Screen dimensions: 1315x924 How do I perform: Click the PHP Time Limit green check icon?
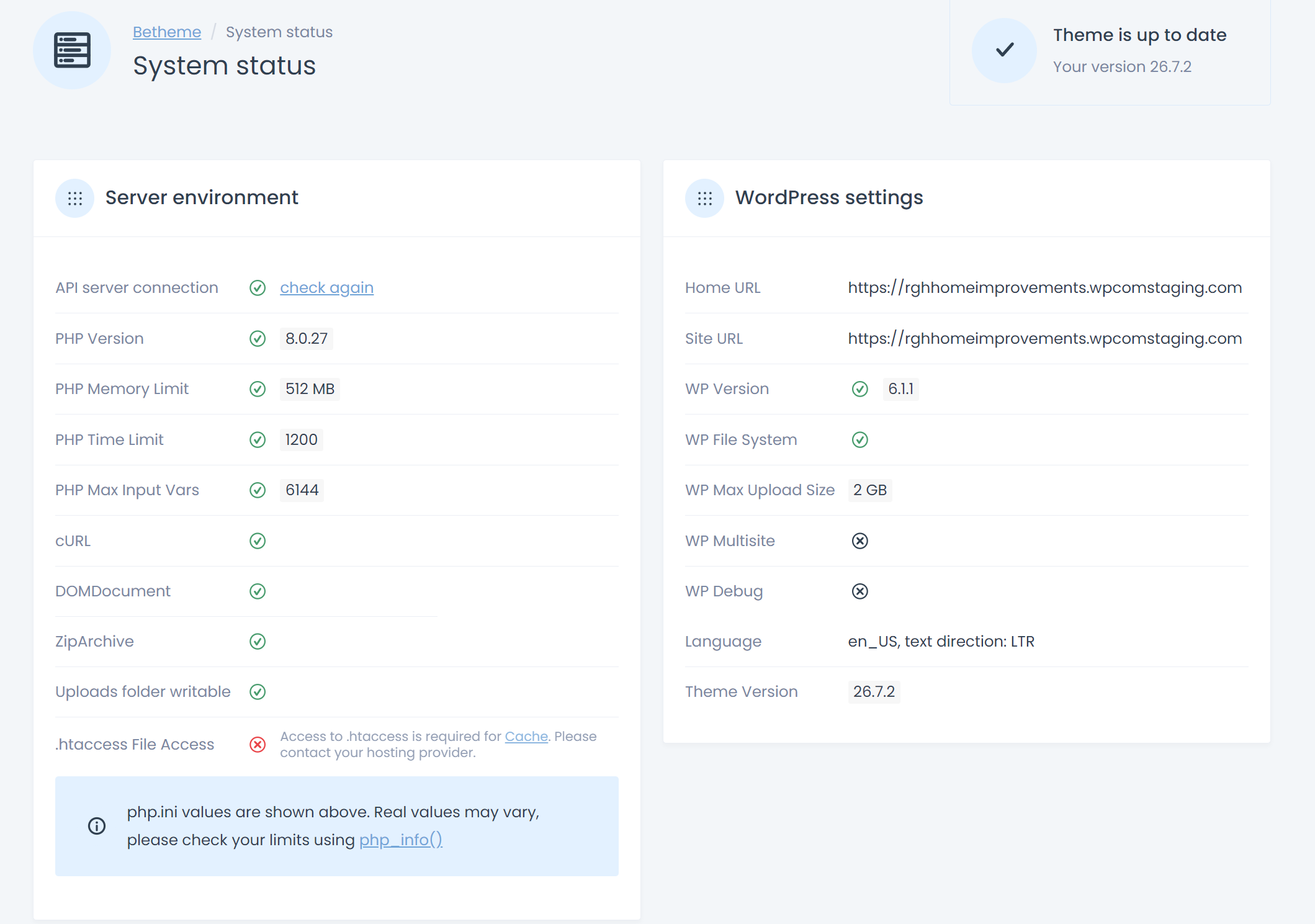point(258,440)
